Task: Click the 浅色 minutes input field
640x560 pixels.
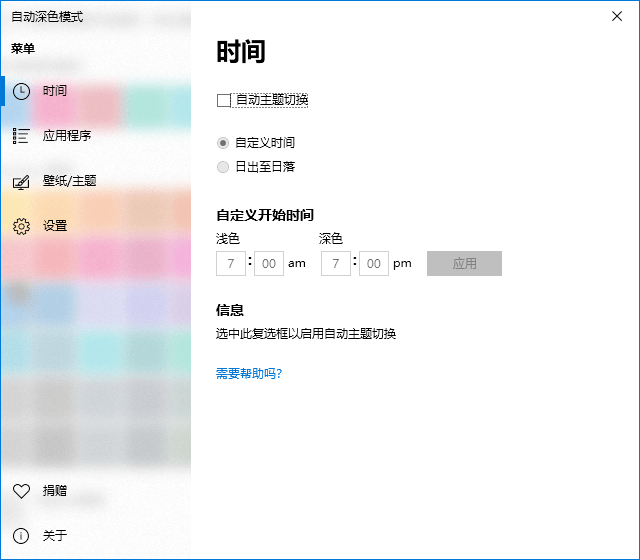Action: click(269, 264)
